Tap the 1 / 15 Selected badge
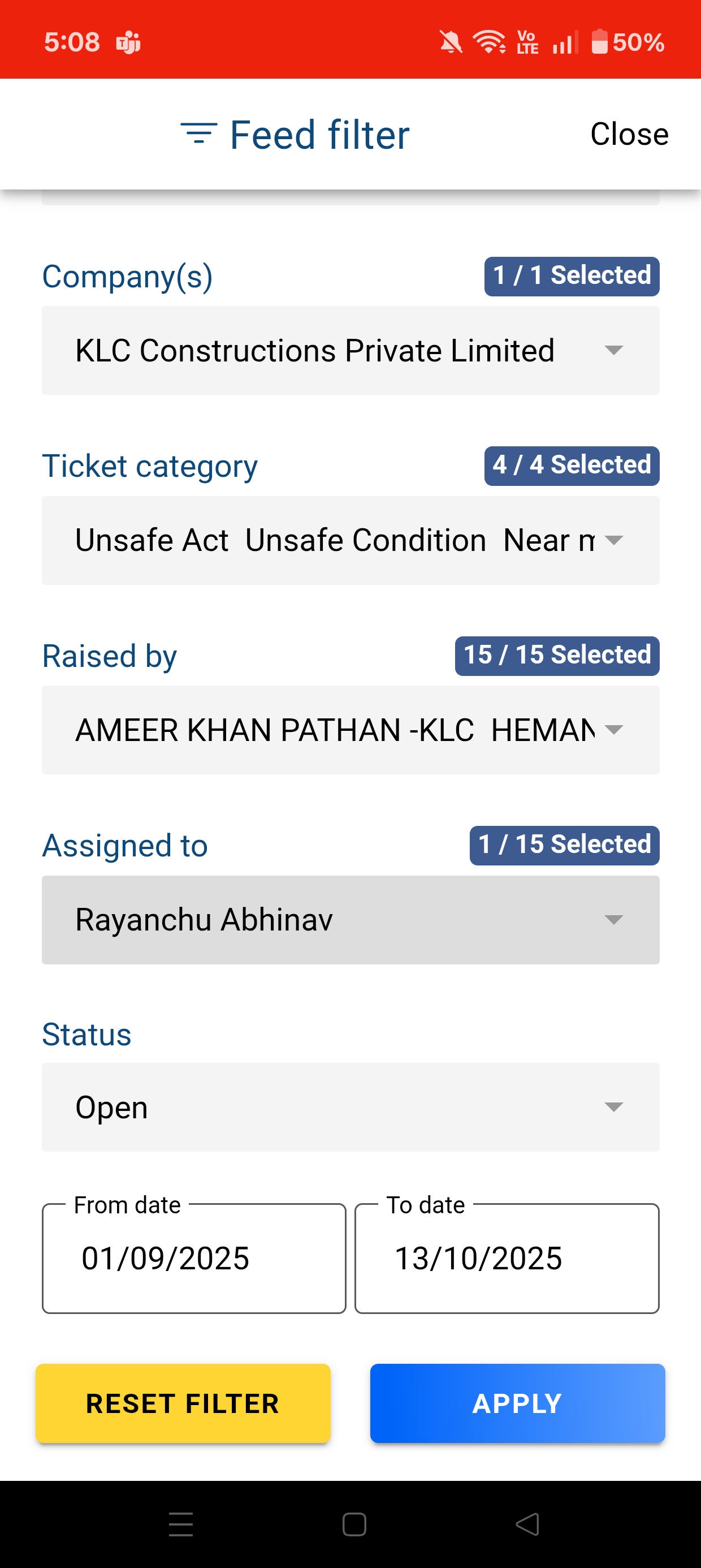 coord(564,845)
